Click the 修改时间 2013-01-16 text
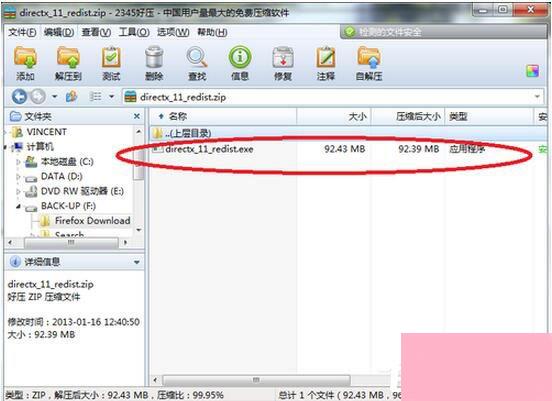The image size is (552, 401). pos(74,322)
